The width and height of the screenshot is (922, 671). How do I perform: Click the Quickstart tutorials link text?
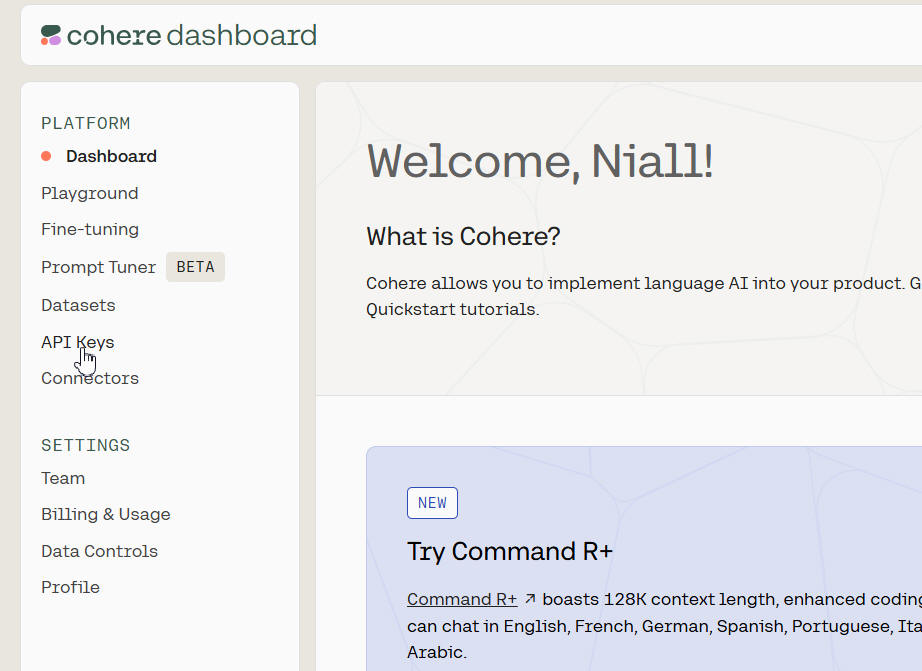[x=453, y=309]
